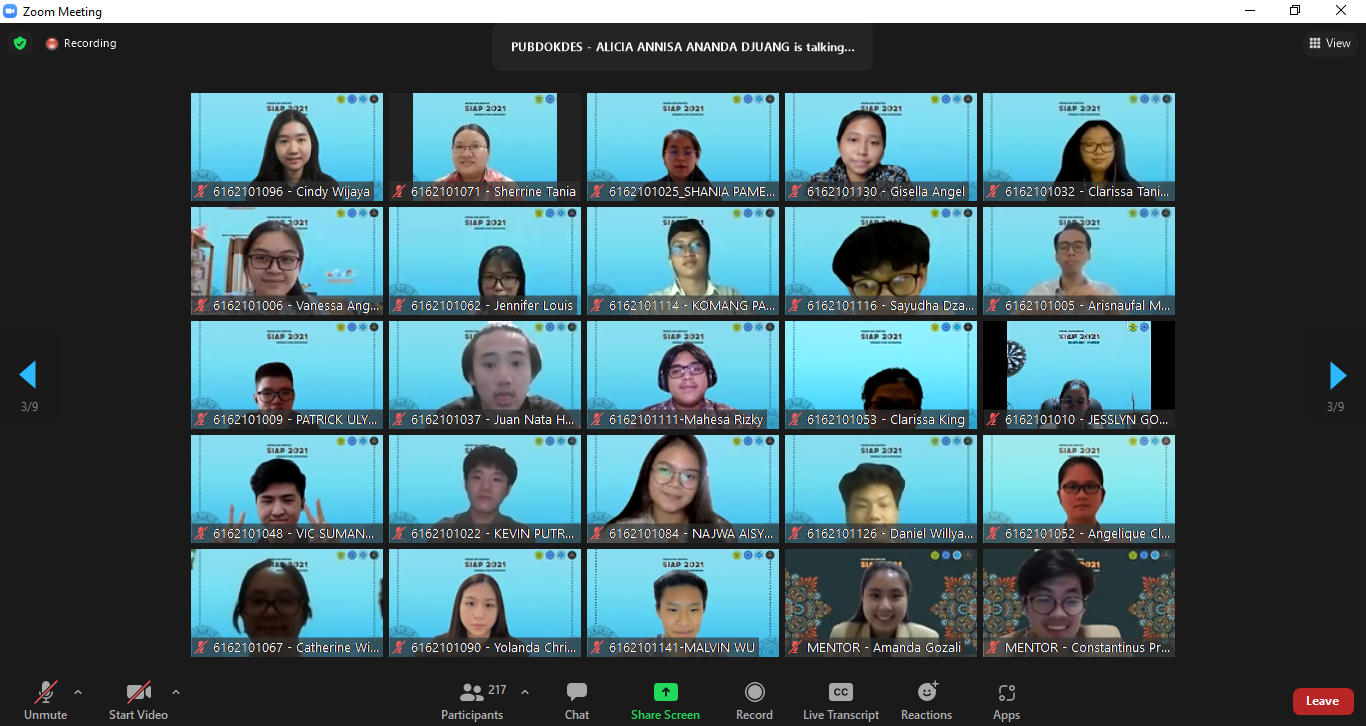Enable Live Transcript captions
This screenshot has width=1366, height=726.
[x=840, y=700]
